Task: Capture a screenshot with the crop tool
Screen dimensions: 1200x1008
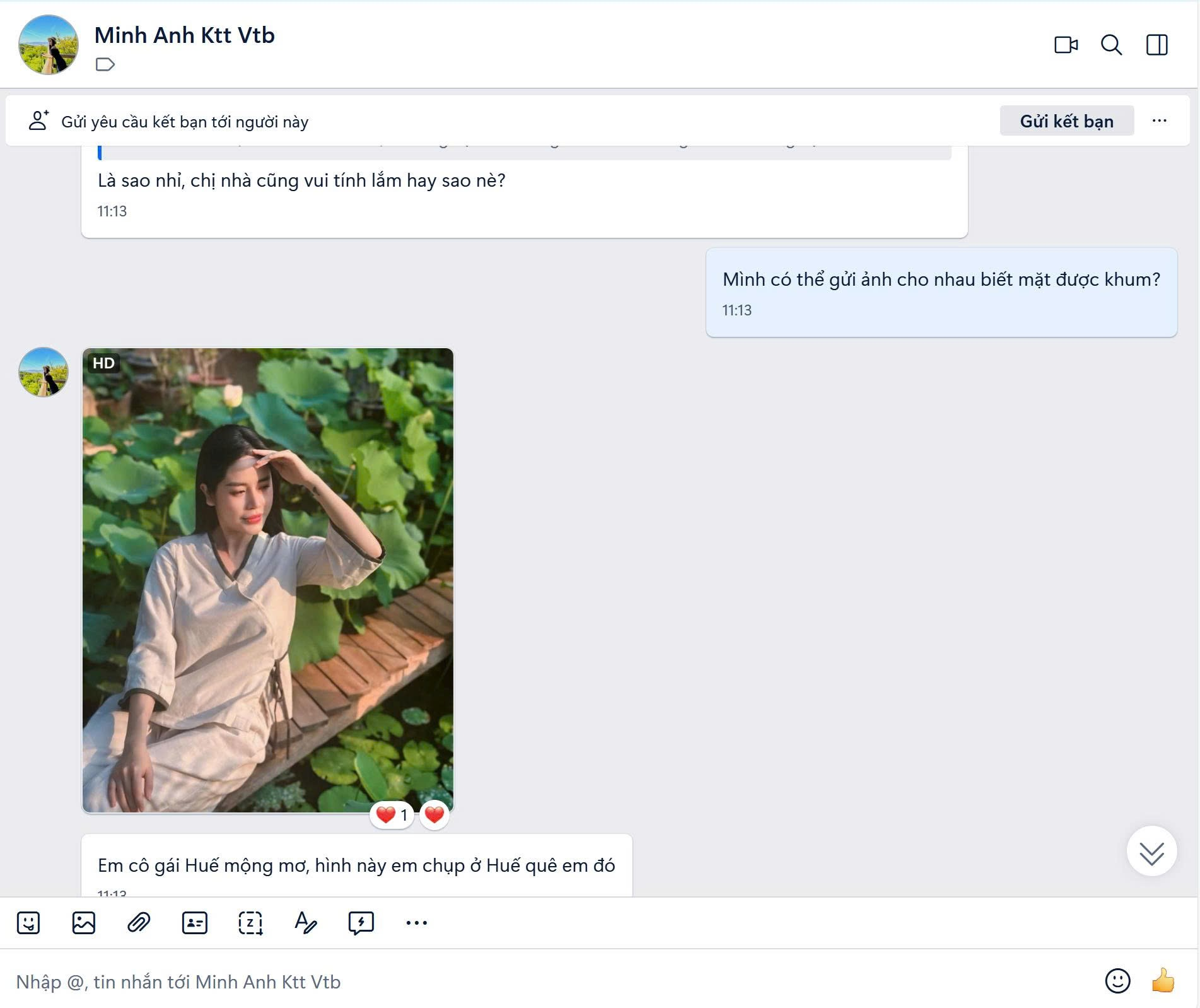Action: point(250,923)
